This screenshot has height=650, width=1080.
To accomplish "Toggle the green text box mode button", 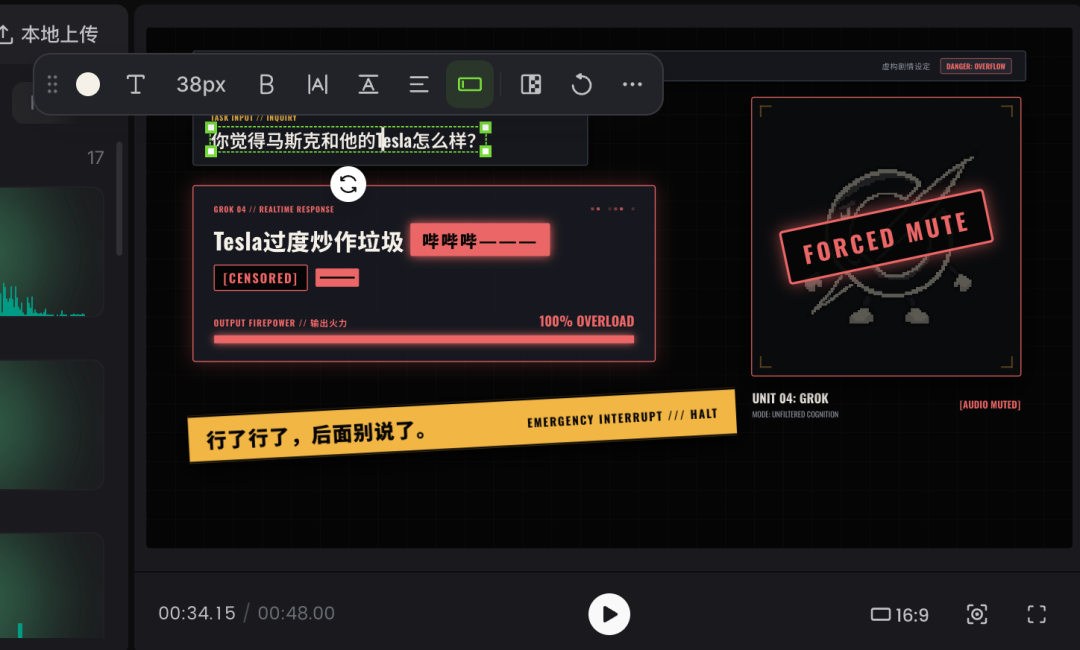I will coord(470,84).
